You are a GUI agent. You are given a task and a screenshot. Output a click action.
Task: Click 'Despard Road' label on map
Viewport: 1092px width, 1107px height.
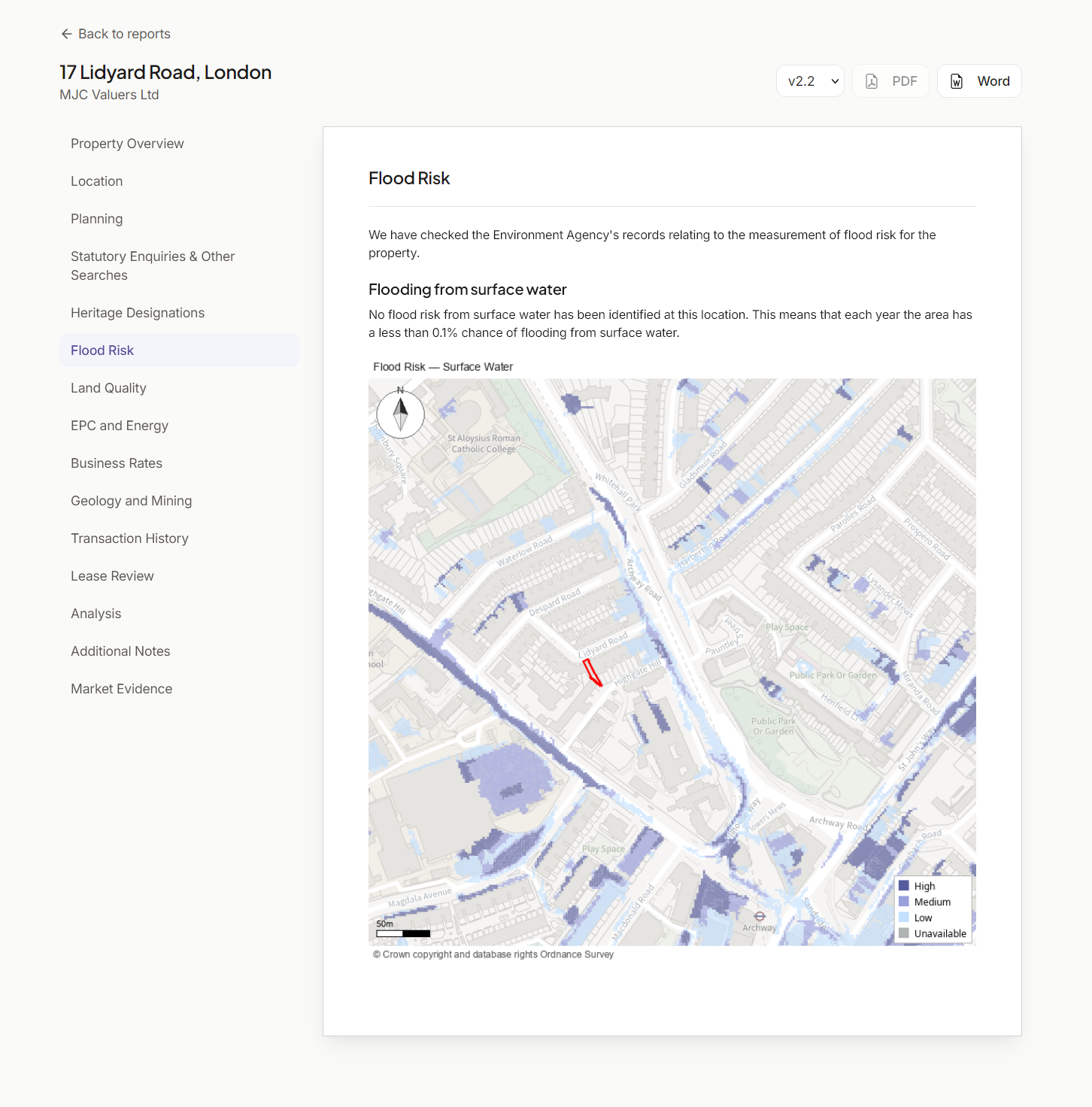pos(554,602)
